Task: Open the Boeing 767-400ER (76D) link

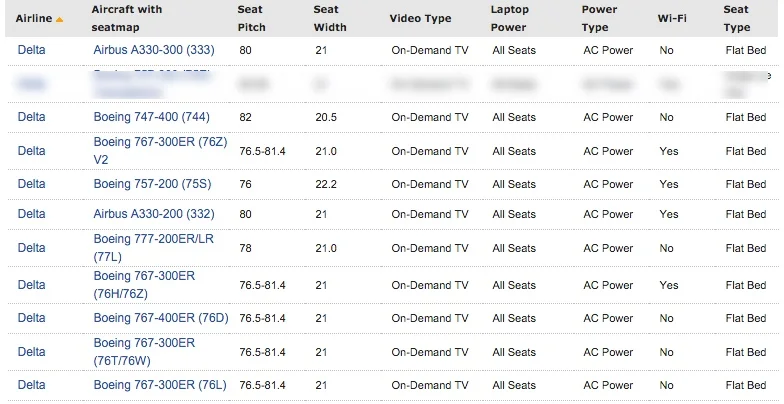Action: click(161, 318)
